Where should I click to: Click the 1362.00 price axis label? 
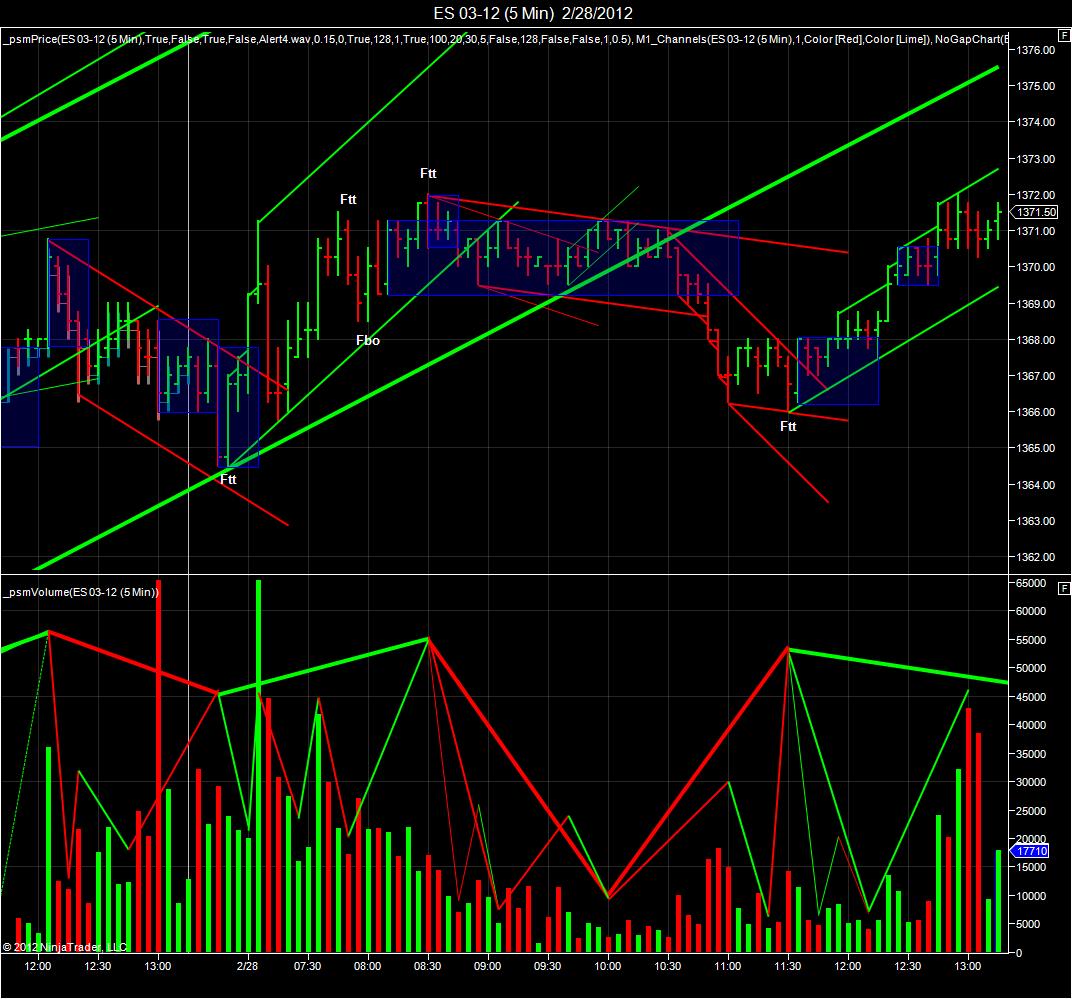coord(1036,557)
